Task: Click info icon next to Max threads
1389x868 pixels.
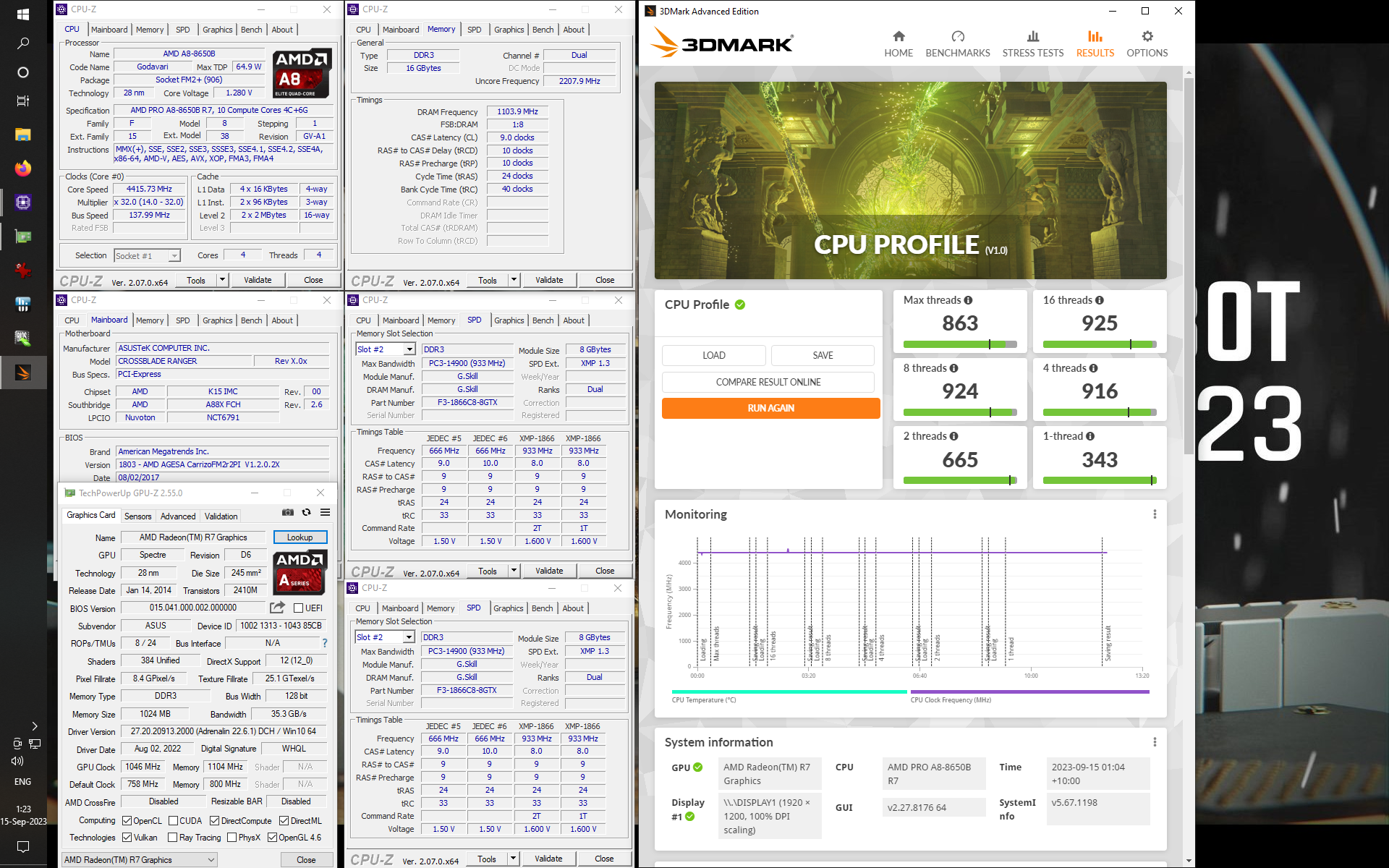Action: pos(968,300)
